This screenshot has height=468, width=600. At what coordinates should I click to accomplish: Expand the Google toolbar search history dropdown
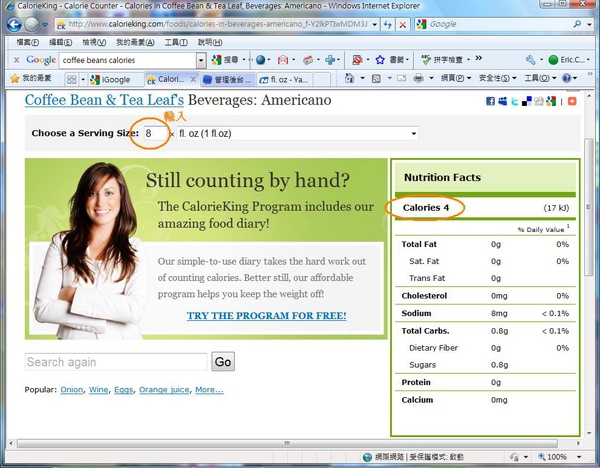(201, 60)
